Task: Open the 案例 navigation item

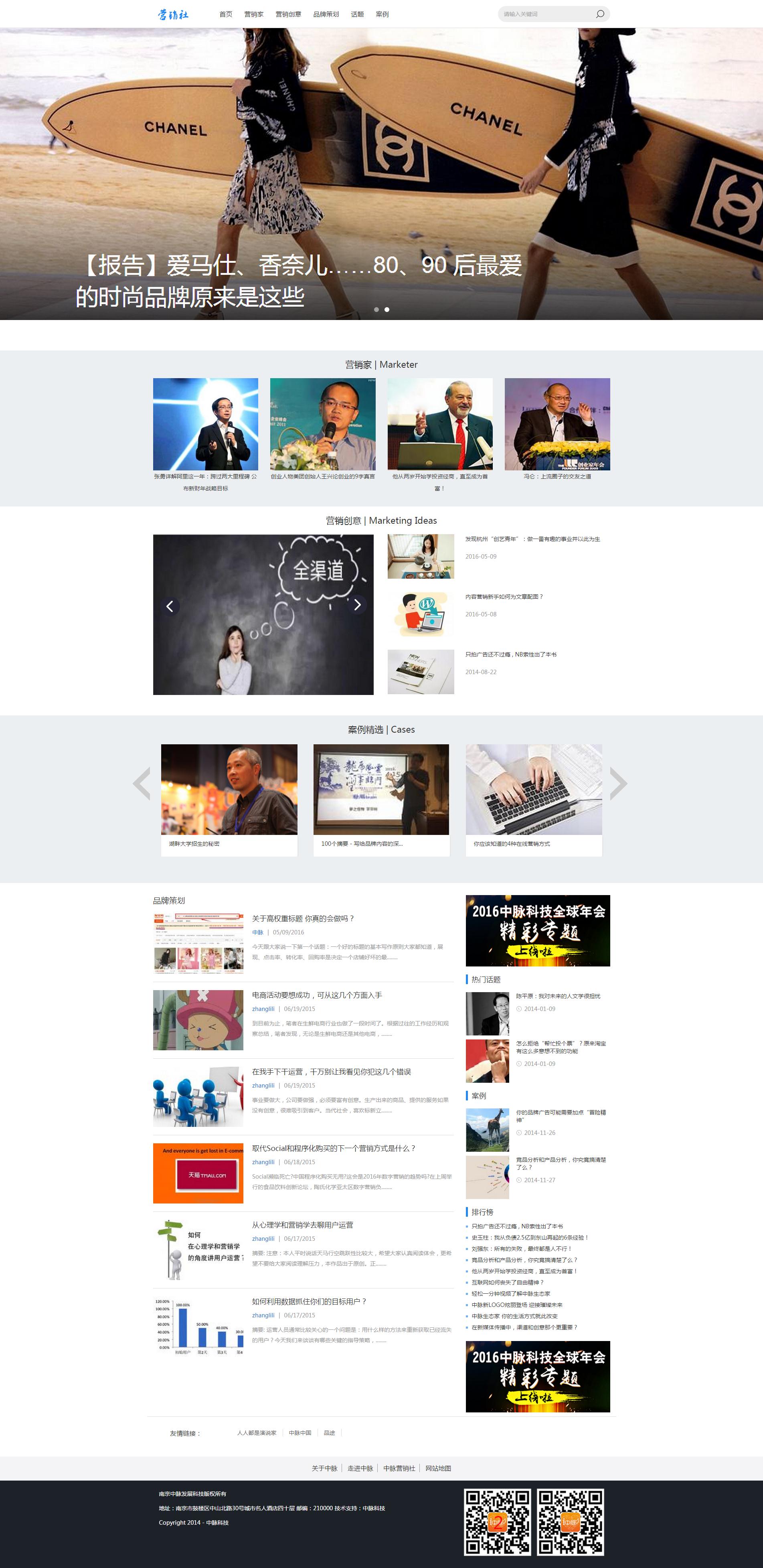Action: coord(382,14)
